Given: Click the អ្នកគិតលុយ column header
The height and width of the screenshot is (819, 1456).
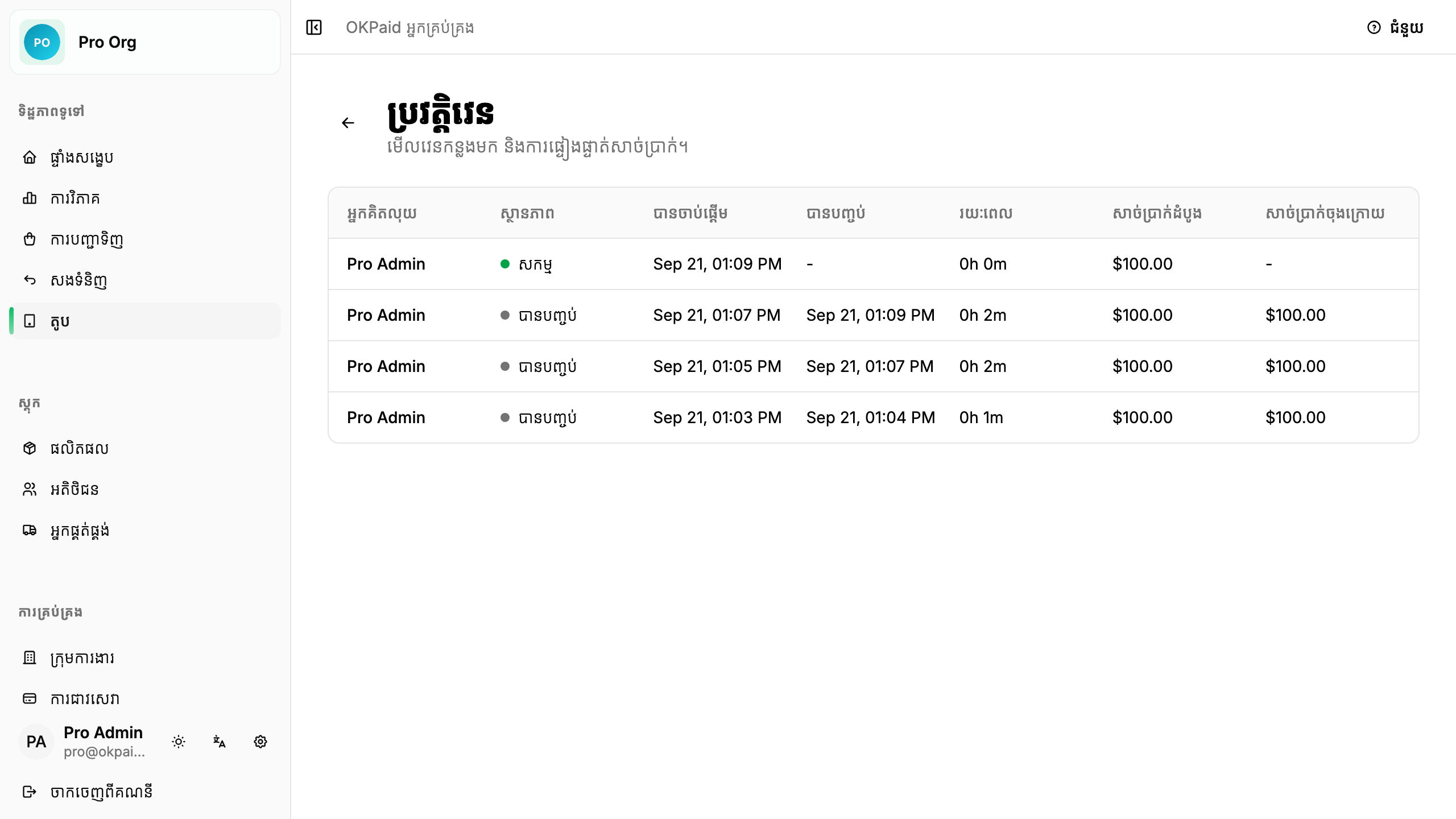Looking at the screenshot, I should [382, 213].
